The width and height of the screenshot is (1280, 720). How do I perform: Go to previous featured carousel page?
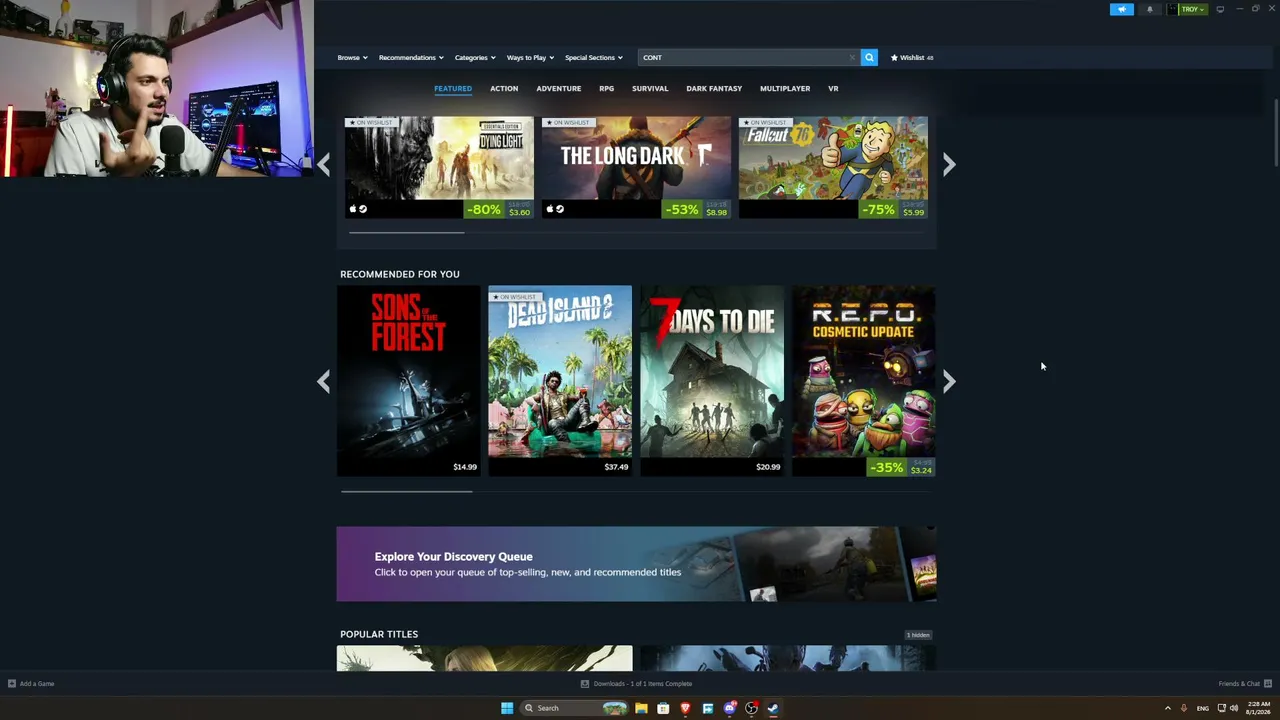pyautogui.click(x=323, y=165)
